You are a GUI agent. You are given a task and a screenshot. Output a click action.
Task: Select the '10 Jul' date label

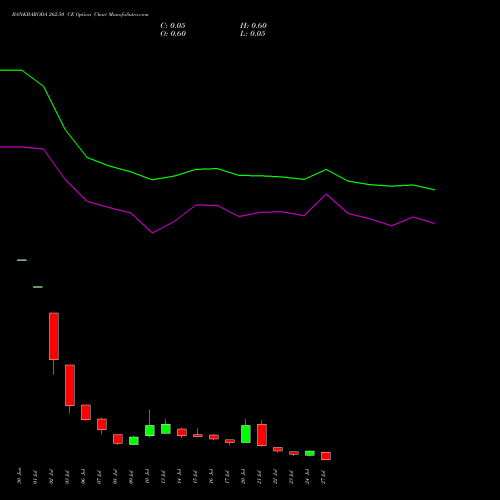(x=147, y=476)
